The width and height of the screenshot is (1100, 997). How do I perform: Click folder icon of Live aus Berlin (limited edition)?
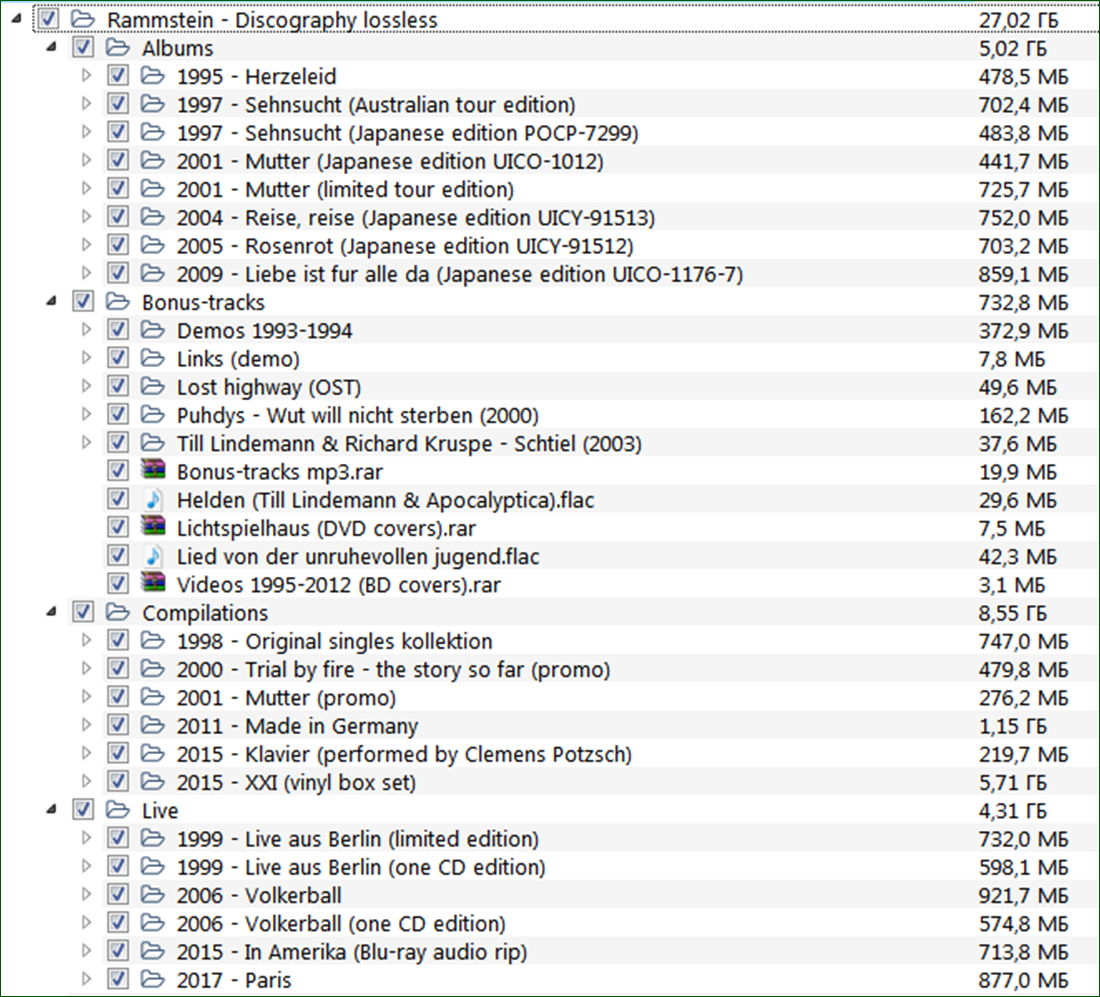152,838
